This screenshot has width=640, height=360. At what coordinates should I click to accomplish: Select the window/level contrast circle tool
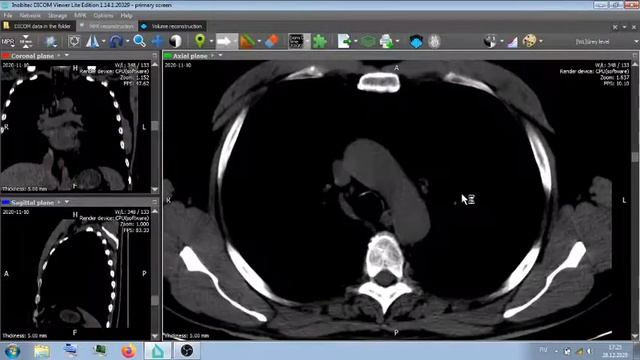click(x=176, y=41)
